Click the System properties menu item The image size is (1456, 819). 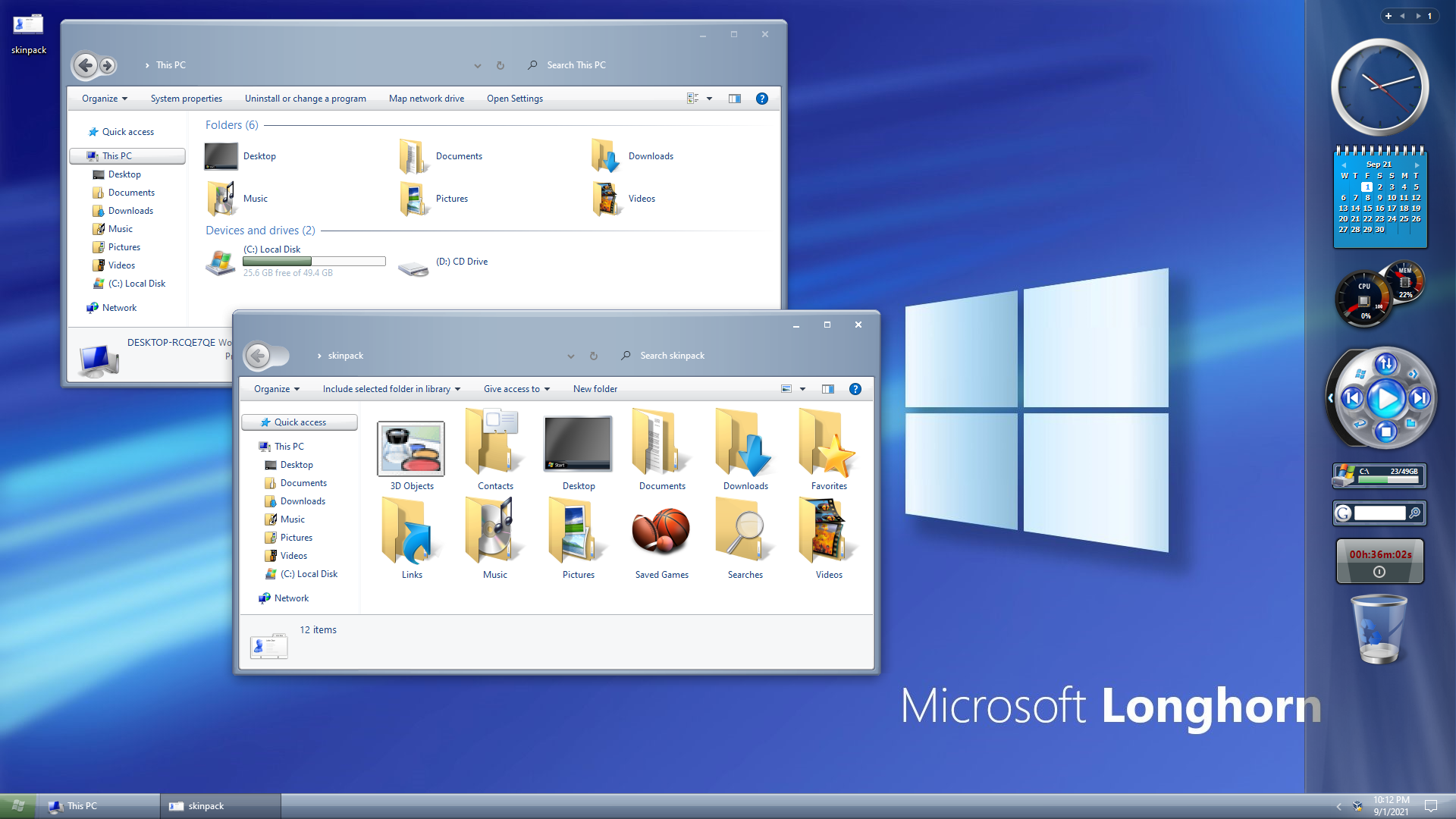point(186,99)
